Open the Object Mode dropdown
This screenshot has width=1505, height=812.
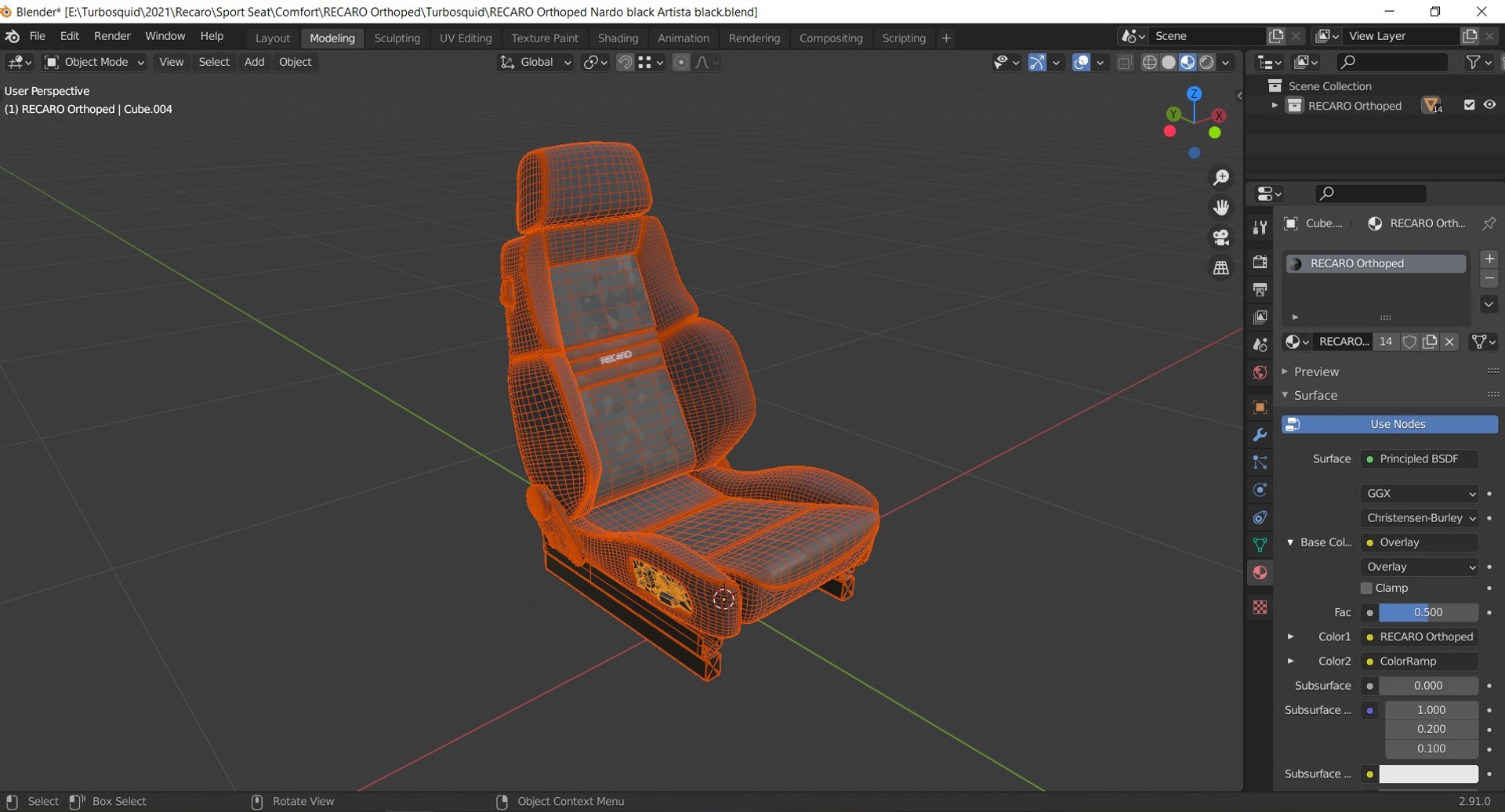tap(94, 63)
